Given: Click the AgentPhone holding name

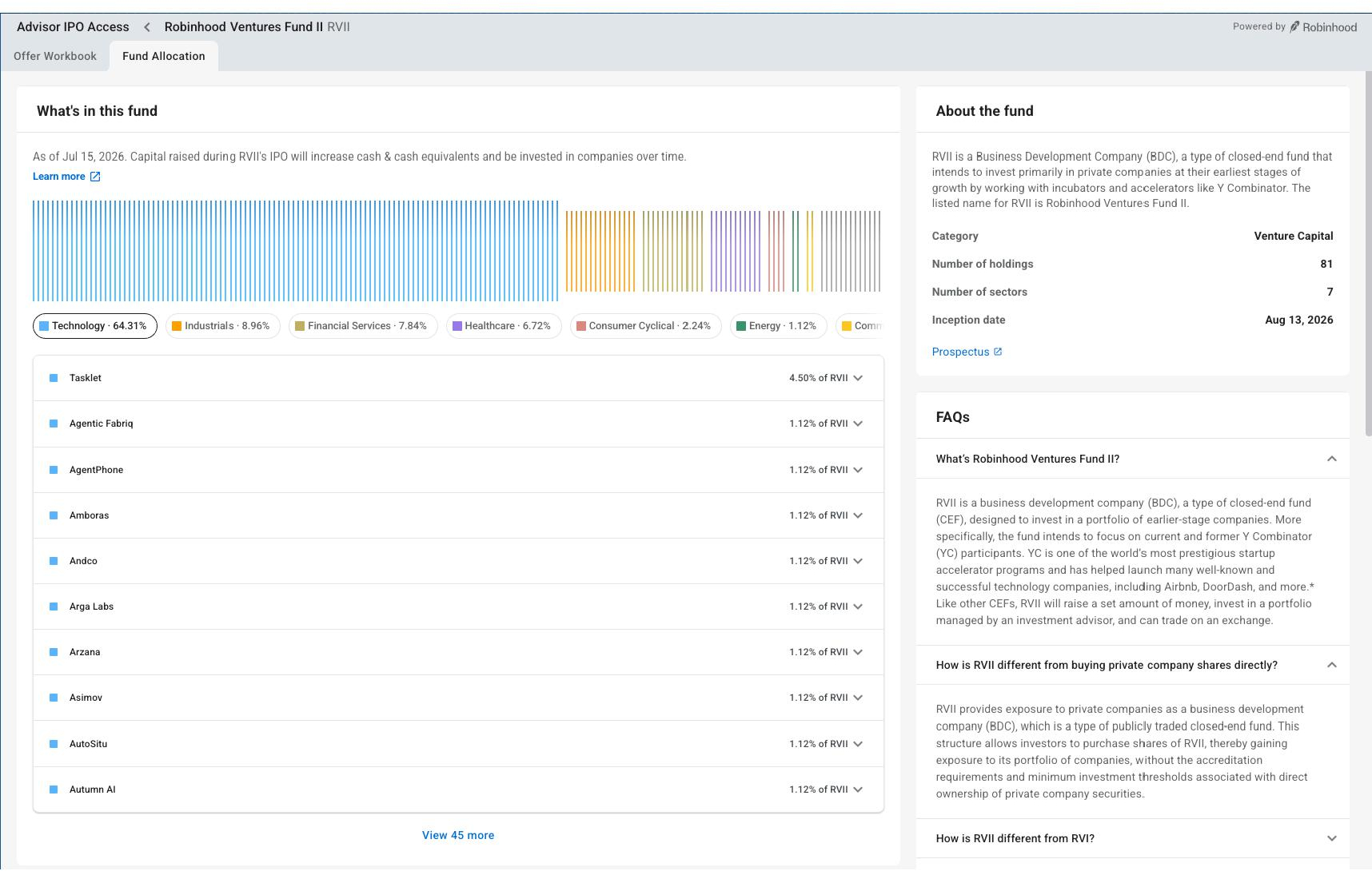Looking at the screenshot, I should pos(96,470).
